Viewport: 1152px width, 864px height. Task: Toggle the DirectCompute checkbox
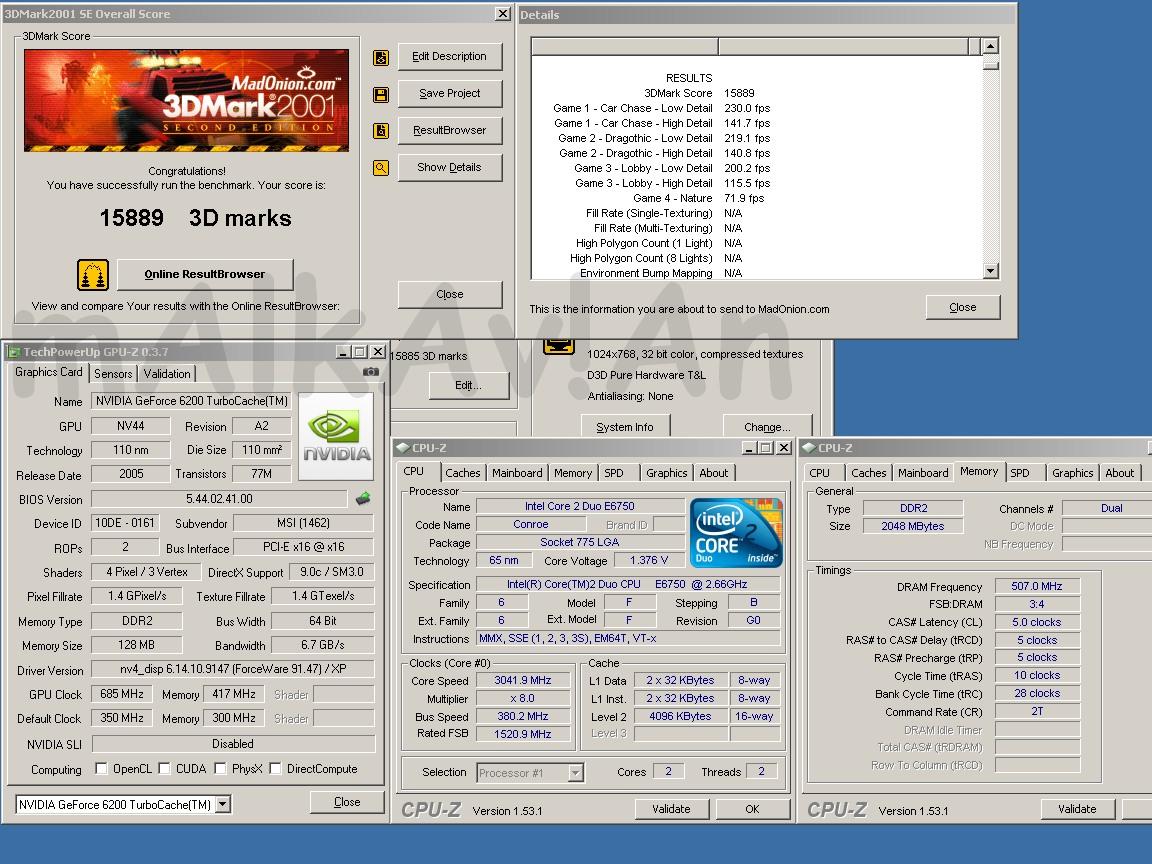coord(275,768)
